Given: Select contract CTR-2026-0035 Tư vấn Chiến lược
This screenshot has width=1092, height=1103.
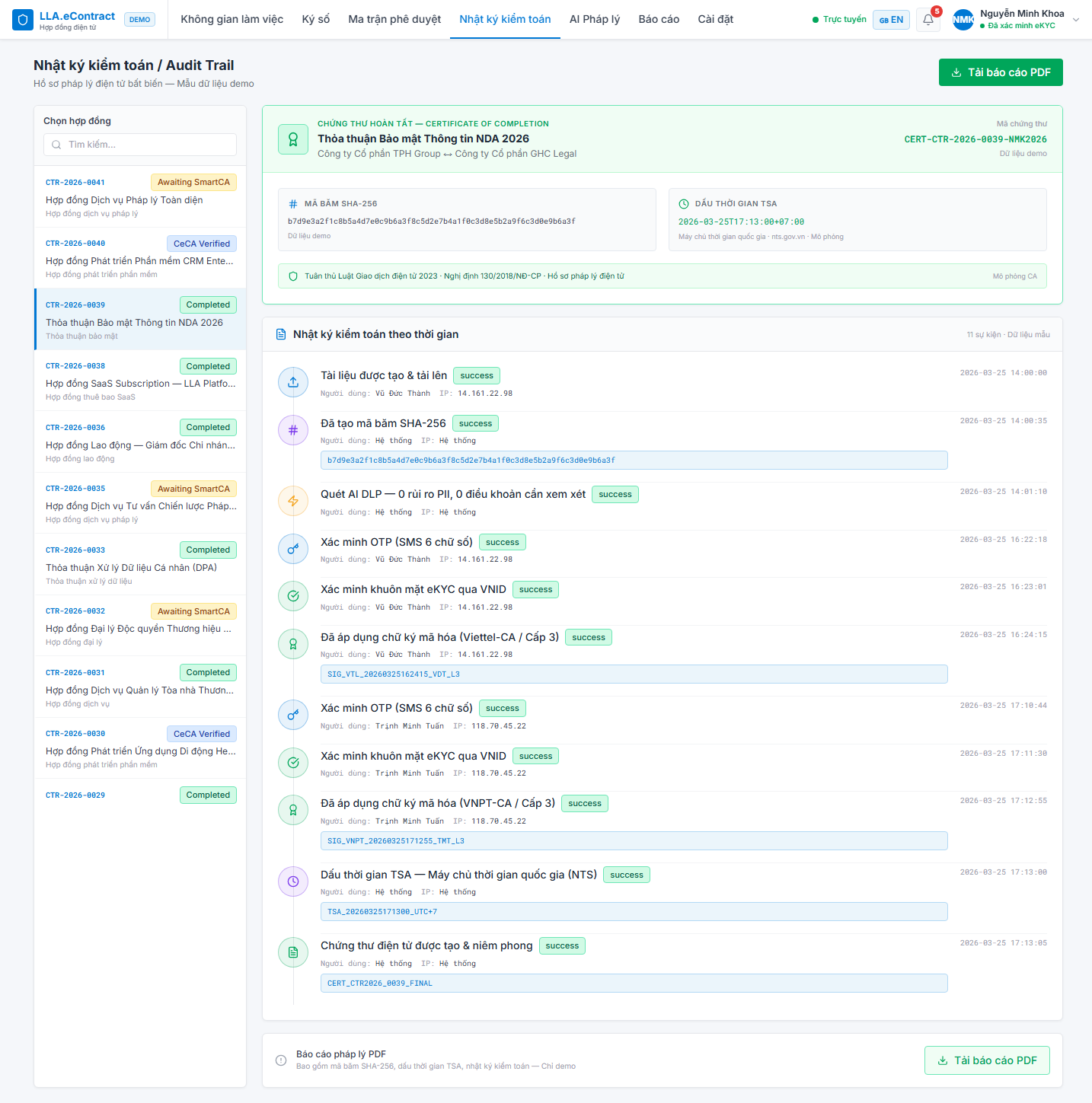Looking at the screenshot, I should [140, 503].
